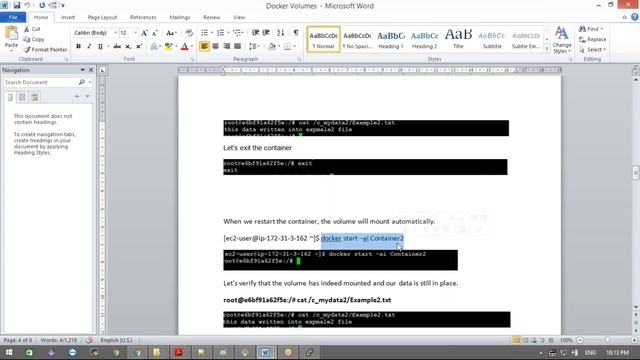The width and height of the screenshot is (640, 360).
Task: Clear formatting of the selected text
Action: [189, 33]
